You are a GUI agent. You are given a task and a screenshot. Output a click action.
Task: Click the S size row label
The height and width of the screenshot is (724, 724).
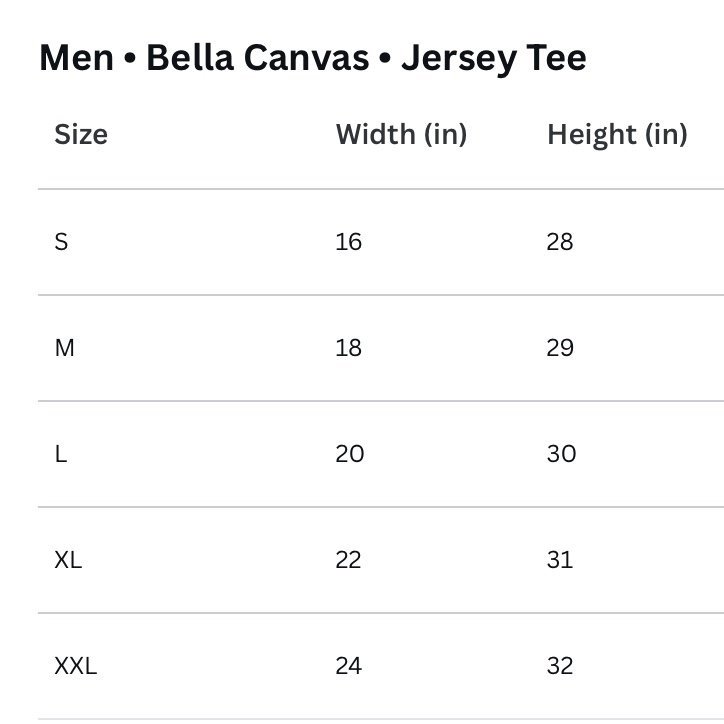click(x=61, y=241)
